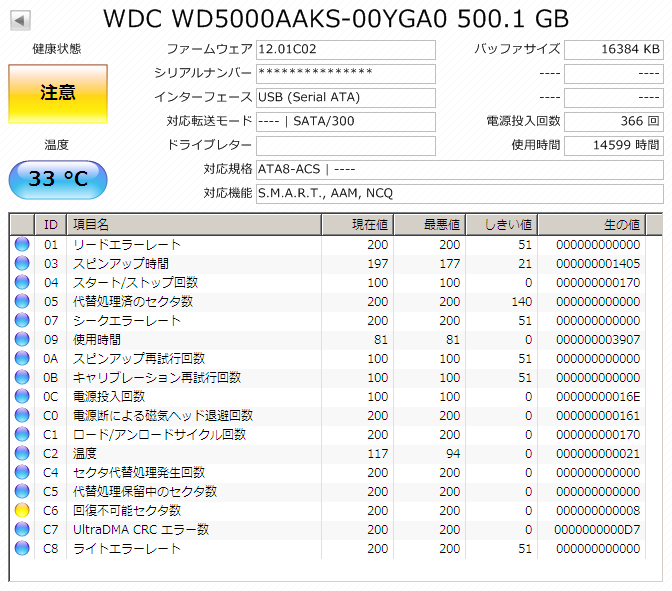Select the シークエラーレート row

coord(328,320)
